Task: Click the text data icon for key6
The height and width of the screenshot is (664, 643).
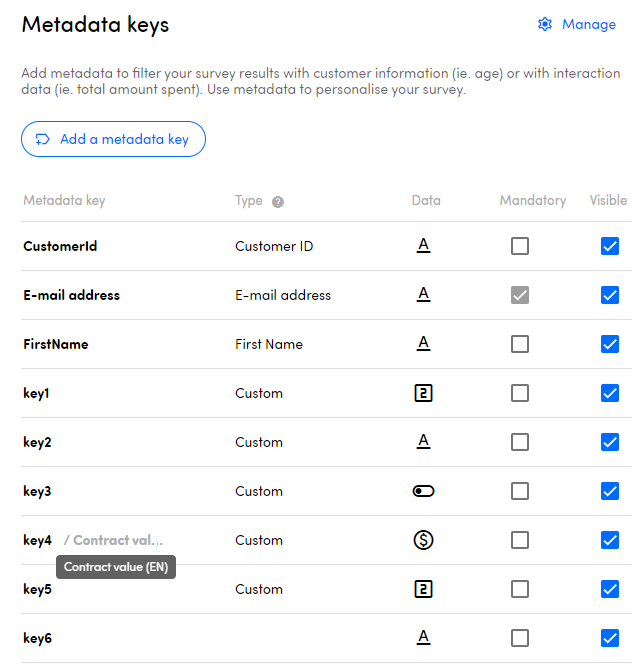Action: 423,638
